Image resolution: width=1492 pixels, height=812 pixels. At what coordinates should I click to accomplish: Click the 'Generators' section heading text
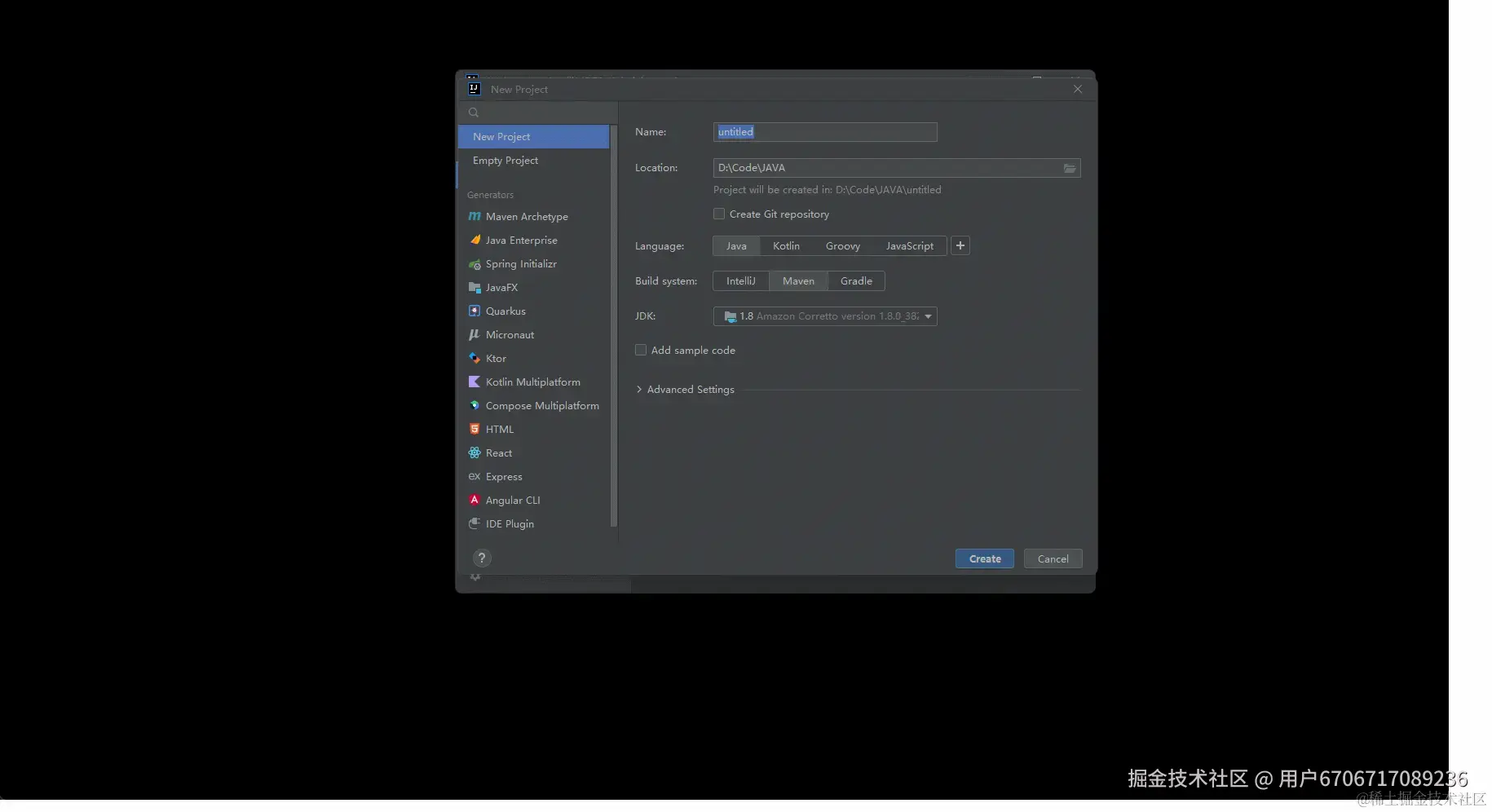tap(490, 195)
